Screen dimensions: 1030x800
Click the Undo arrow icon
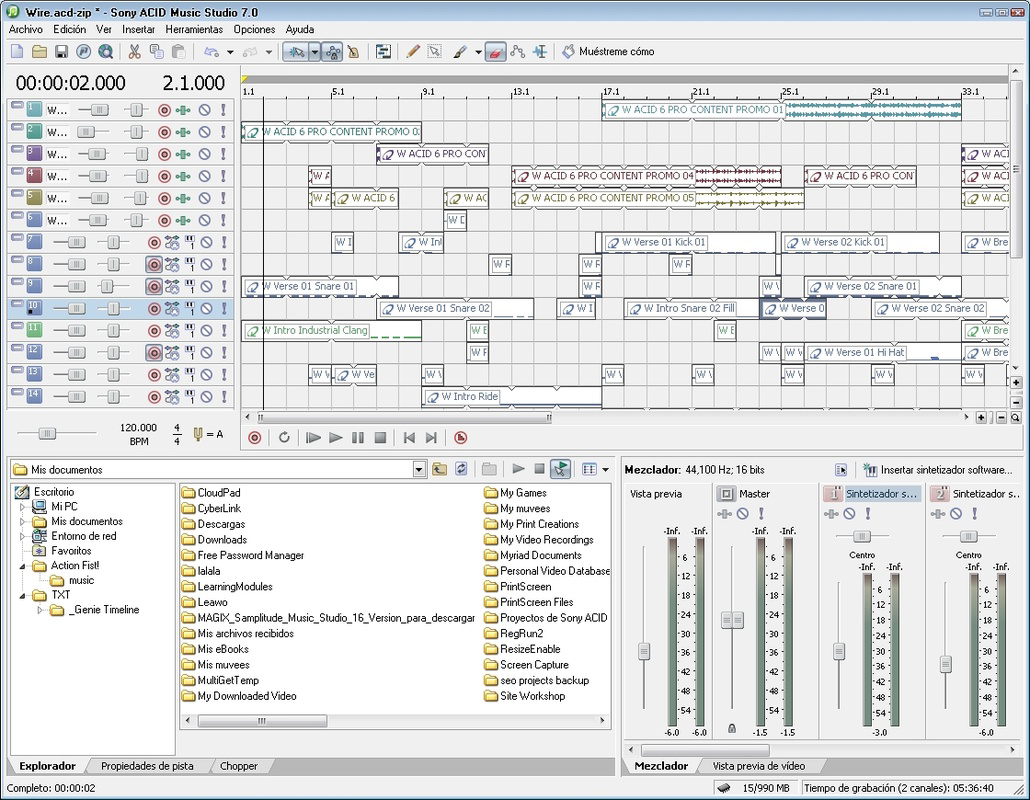click(x=211, y=51)
